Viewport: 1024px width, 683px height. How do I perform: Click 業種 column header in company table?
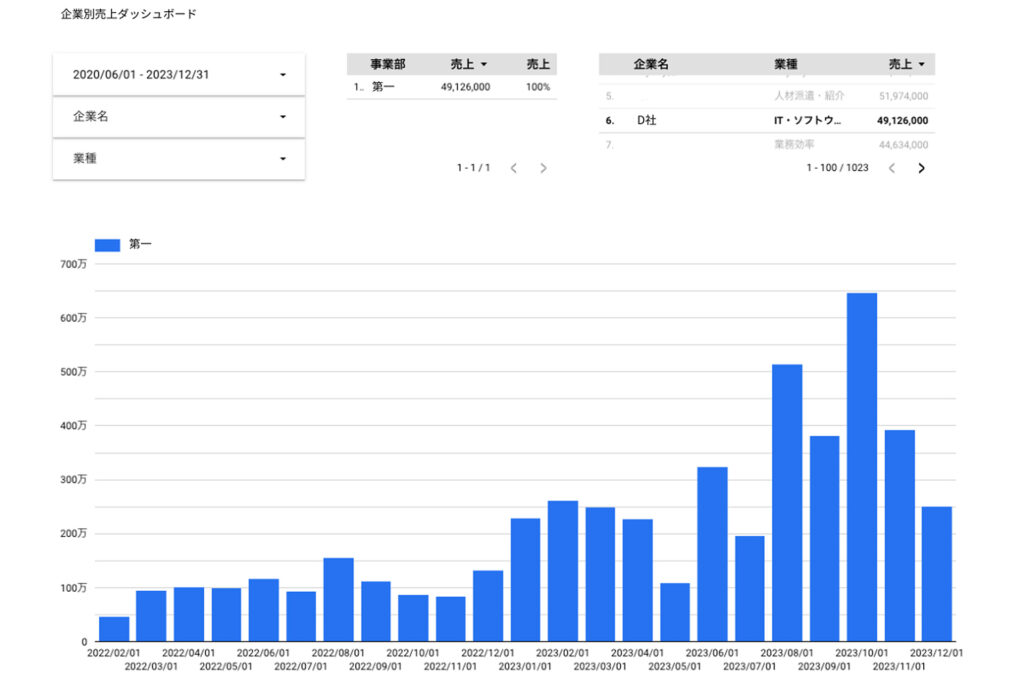coord(786,64)
